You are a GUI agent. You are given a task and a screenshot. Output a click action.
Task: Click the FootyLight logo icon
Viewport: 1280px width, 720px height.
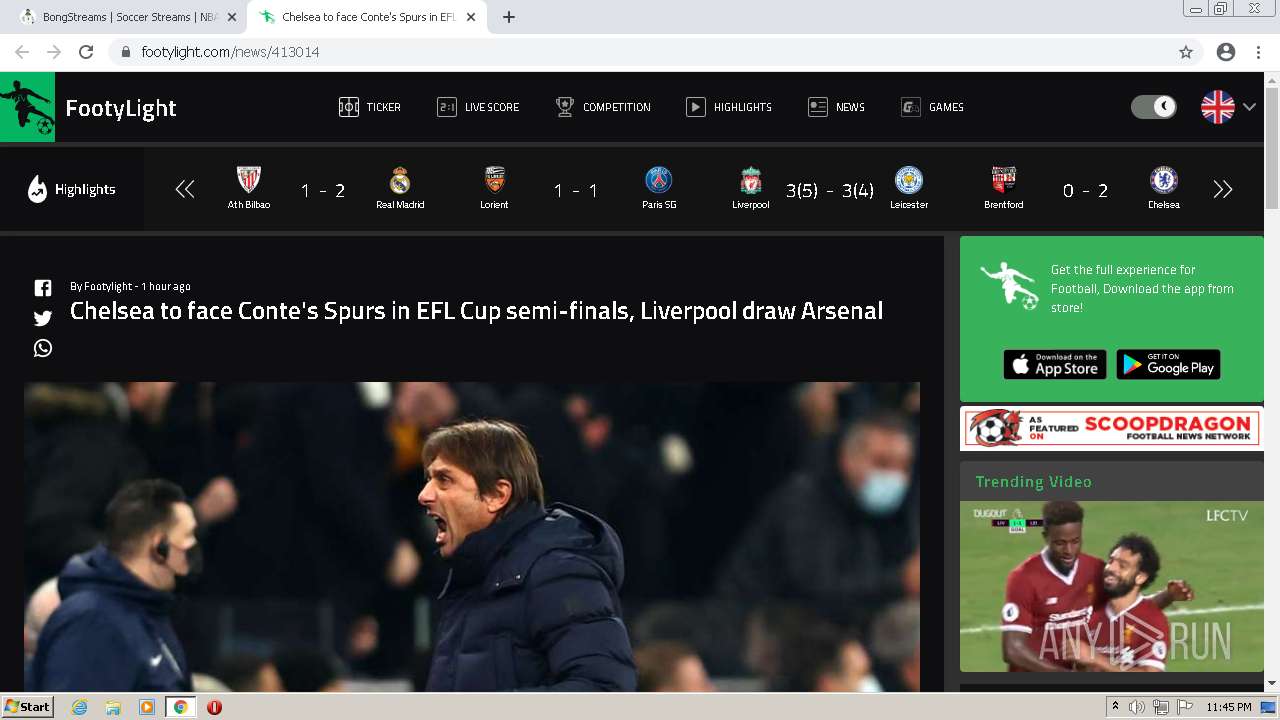coord(27,107)
